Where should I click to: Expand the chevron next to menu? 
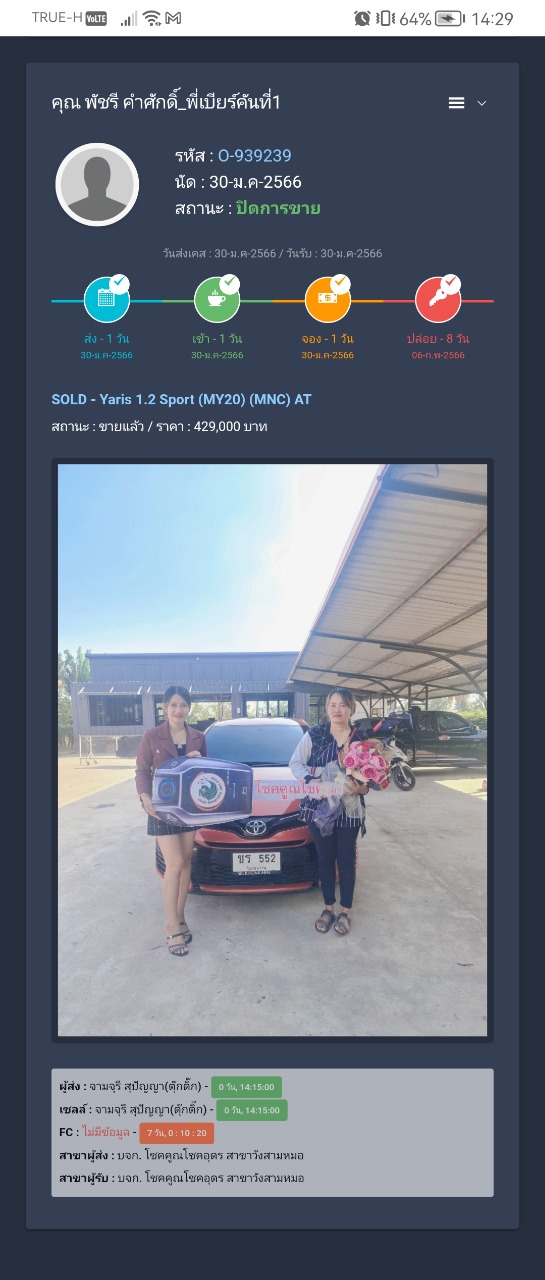[x=482, y=103]
